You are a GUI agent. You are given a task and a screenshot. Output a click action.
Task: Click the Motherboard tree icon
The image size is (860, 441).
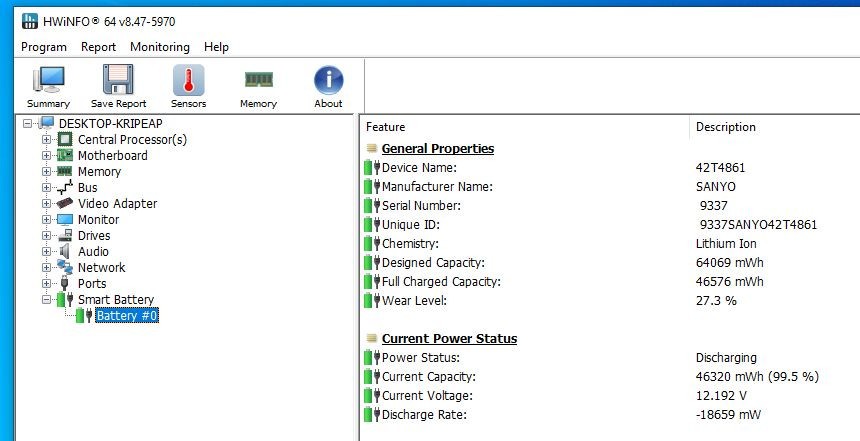[65, 155]
